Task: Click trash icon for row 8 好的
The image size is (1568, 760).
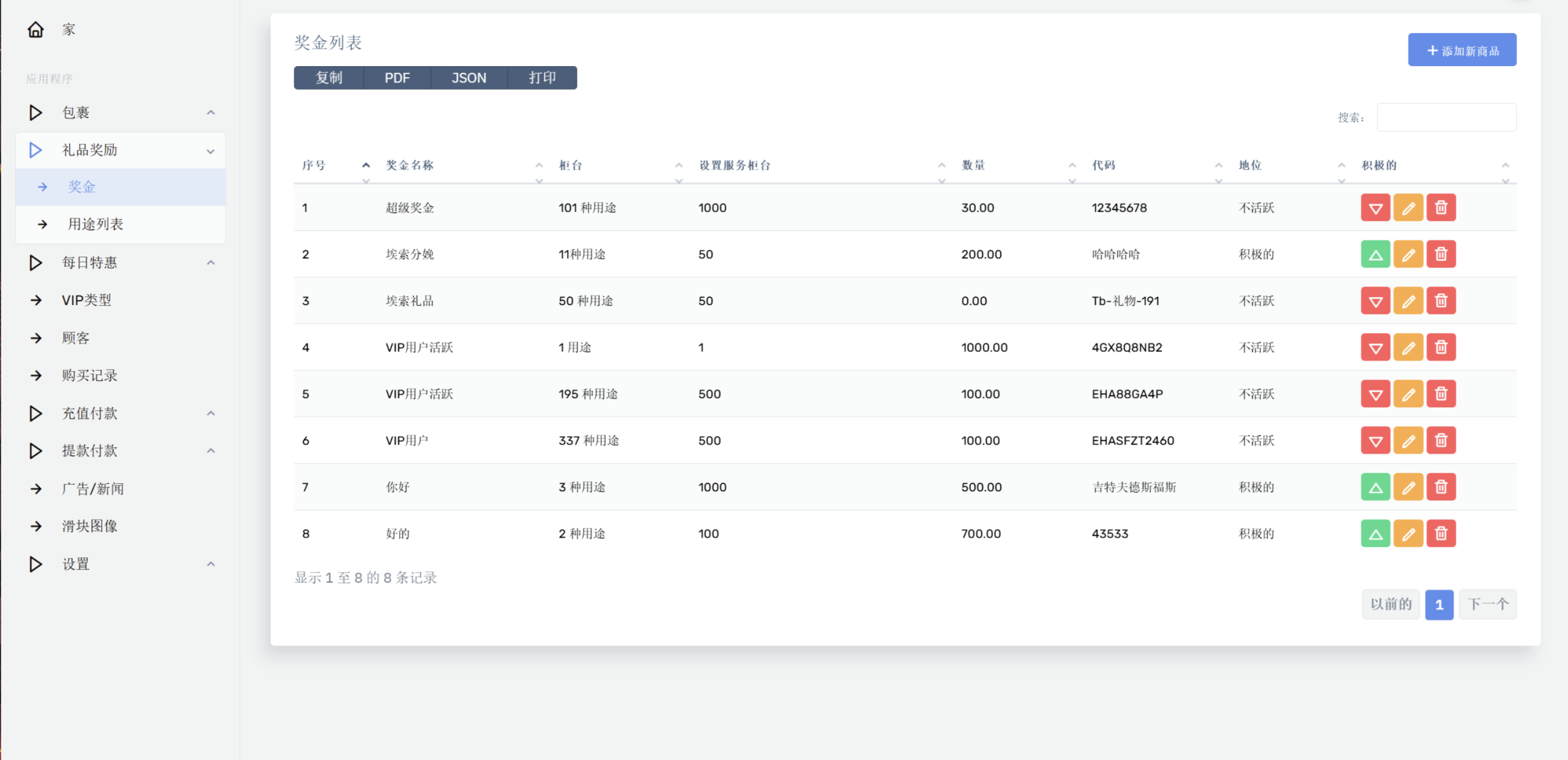Action: click(x=1441, y=533)
